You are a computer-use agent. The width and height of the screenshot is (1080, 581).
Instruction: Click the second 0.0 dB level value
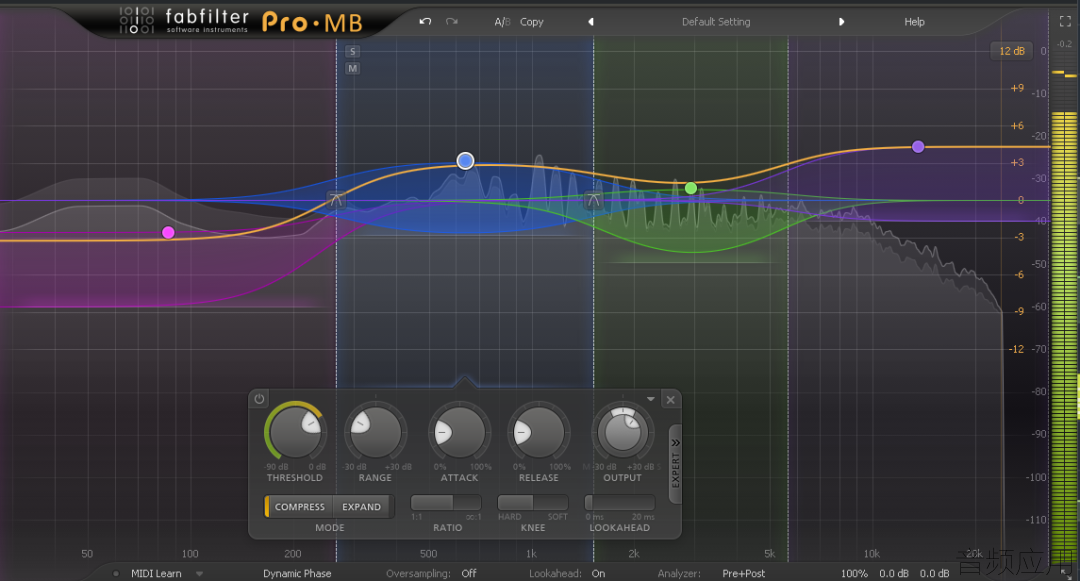[x=934, y=573]
